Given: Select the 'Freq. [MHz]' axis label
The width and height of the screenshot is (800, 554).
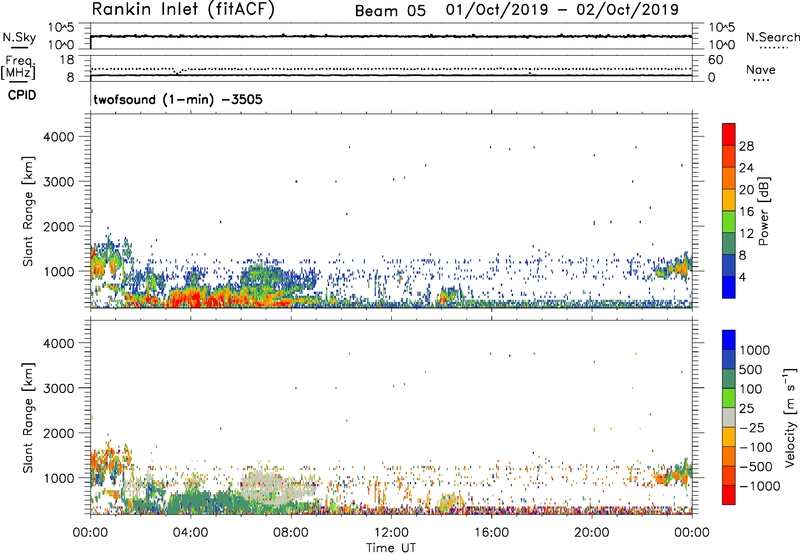Looking at the screenshot, I should tap(19, 68).
